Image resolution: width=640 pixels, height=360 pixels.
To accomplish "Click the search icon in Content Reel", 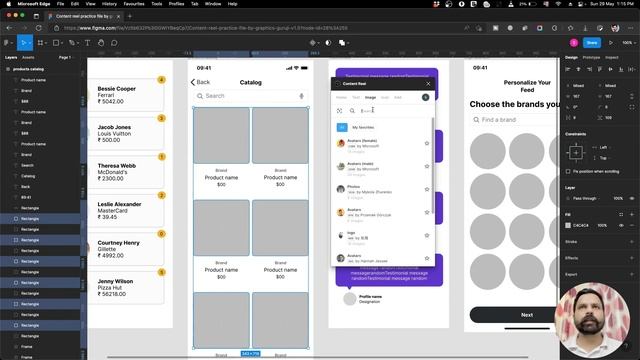I will 352,111.
